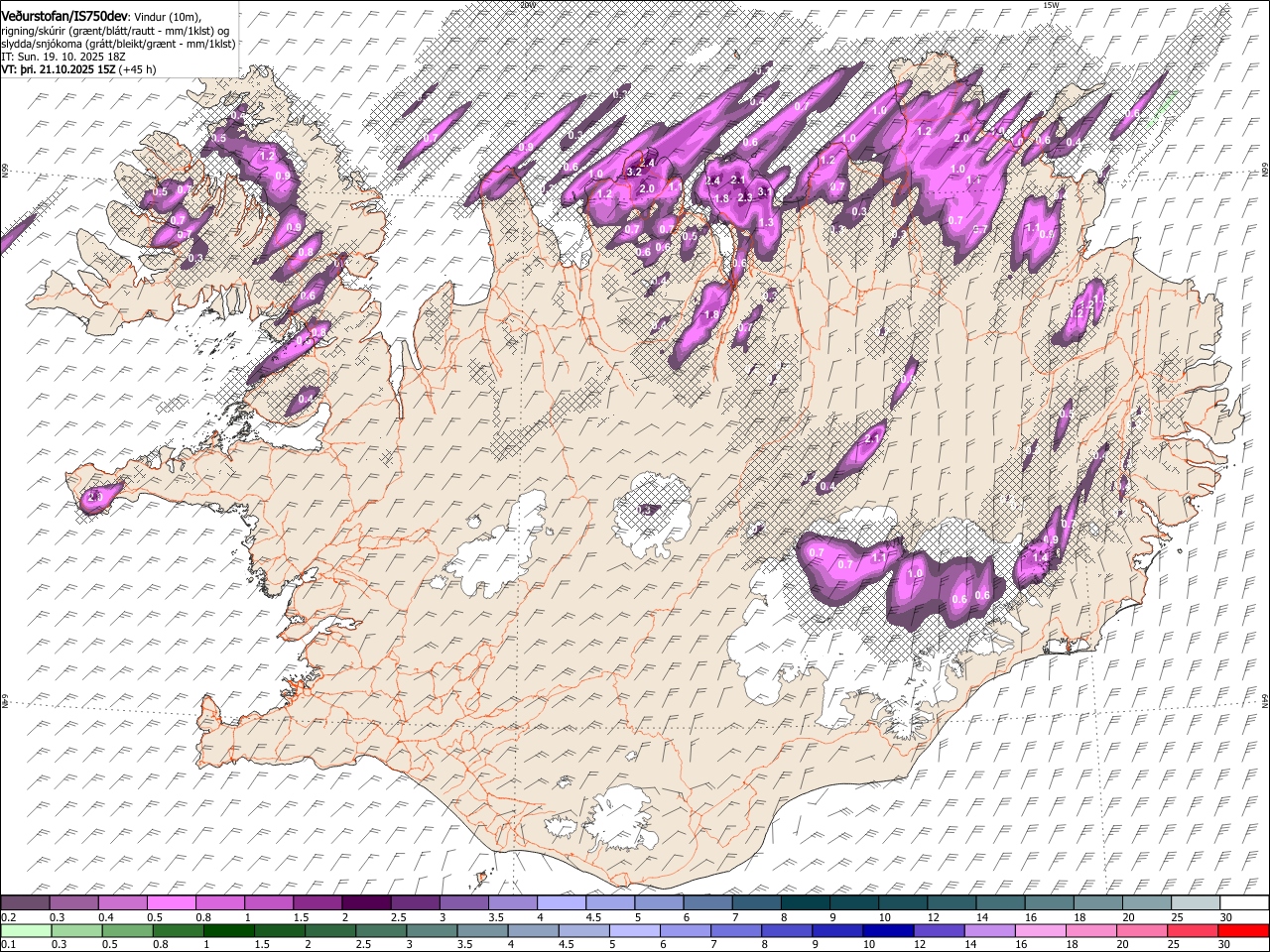Click the forecast offset (+45 h)
The width and height of the screenshot is (1270, 952).
tap(137, 70)
